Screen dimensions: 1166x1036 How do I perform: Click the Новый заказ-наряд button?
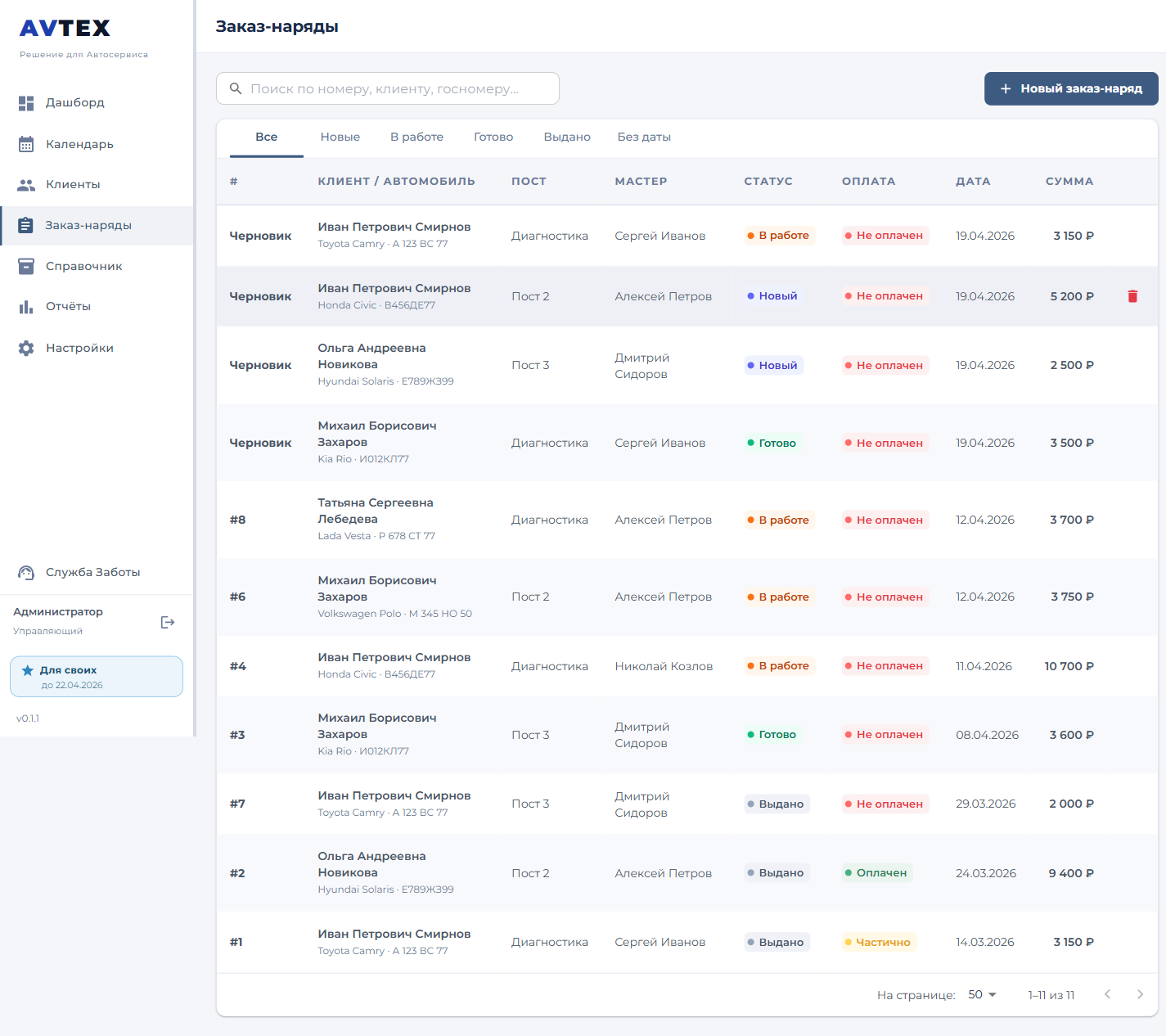[1070, 88]
